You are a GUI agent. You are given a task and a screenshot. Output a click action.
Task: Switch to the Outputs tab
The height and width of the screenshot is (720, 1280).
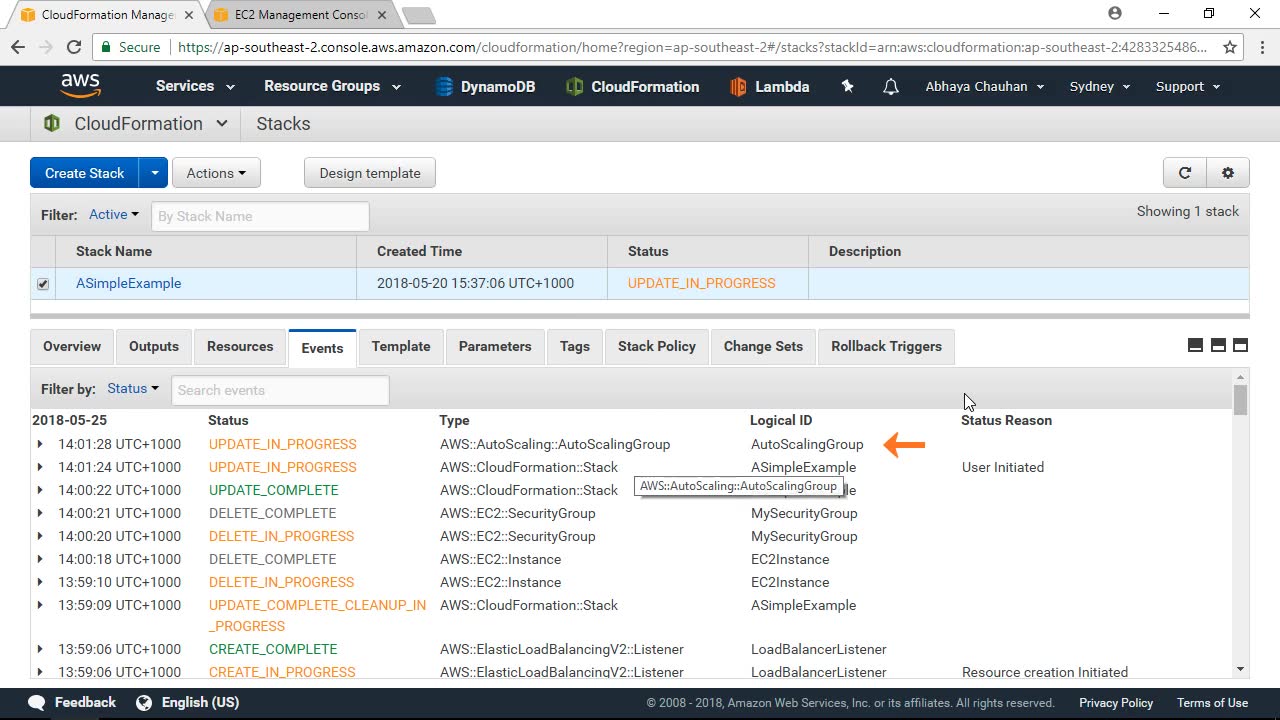154,346
